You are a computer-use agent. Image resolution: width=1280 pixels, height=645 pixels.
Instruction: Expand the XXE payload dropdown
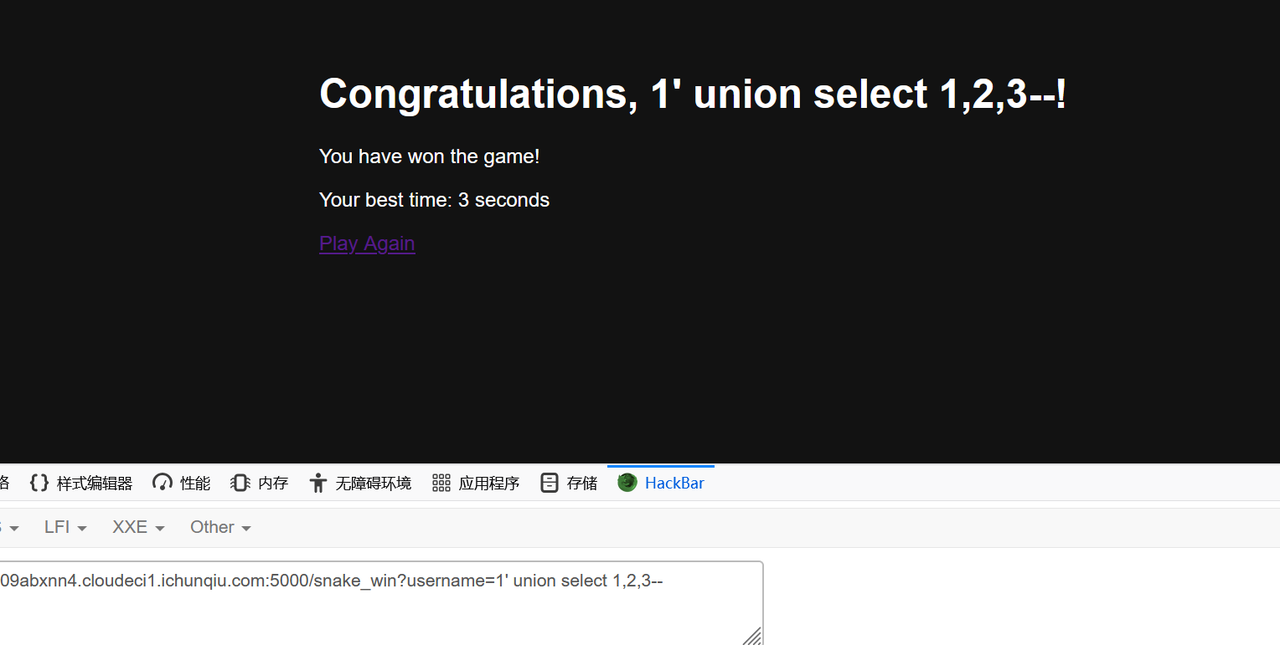pos(138,527)
